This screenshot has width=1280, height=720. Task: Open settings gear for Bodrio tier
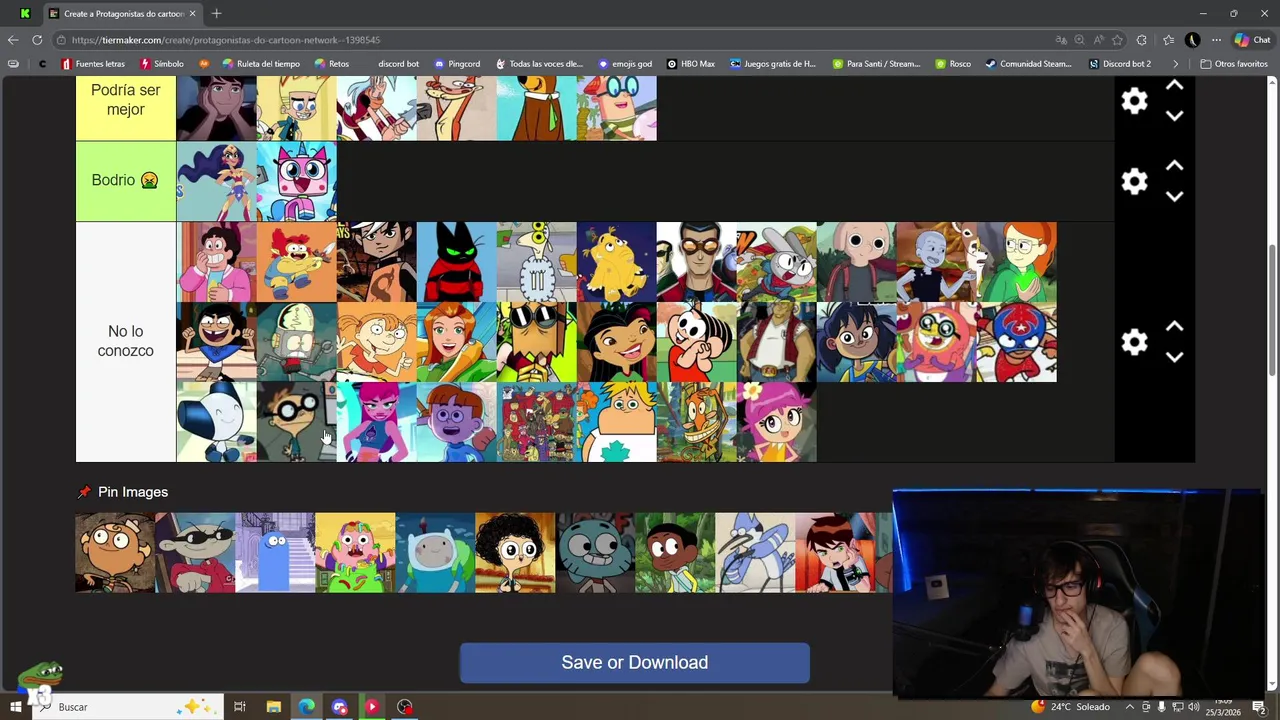[x=1134, y=181]
